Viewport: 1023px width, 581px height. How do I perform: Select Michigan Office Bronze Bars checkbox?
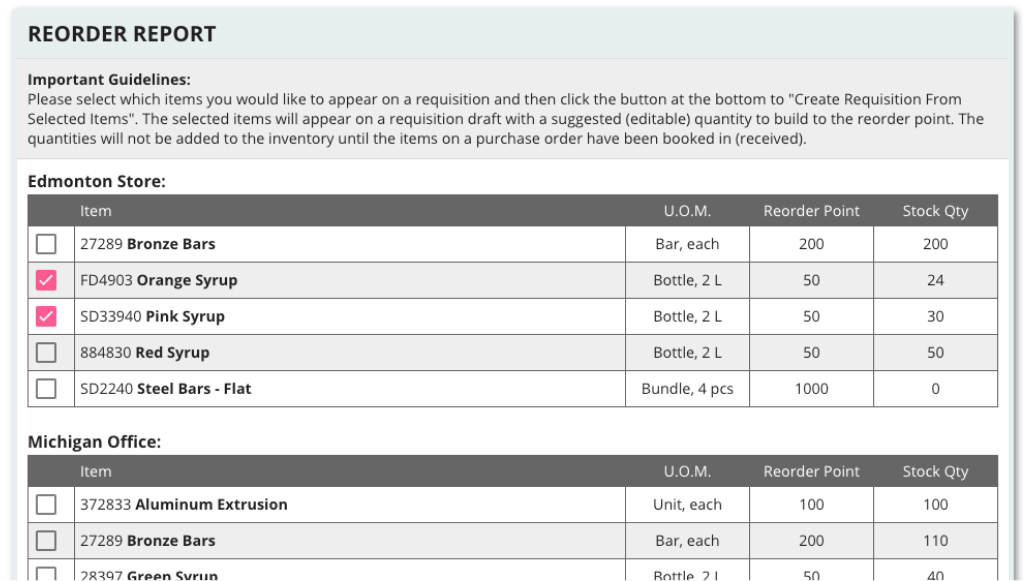click(x=46, y=541)
